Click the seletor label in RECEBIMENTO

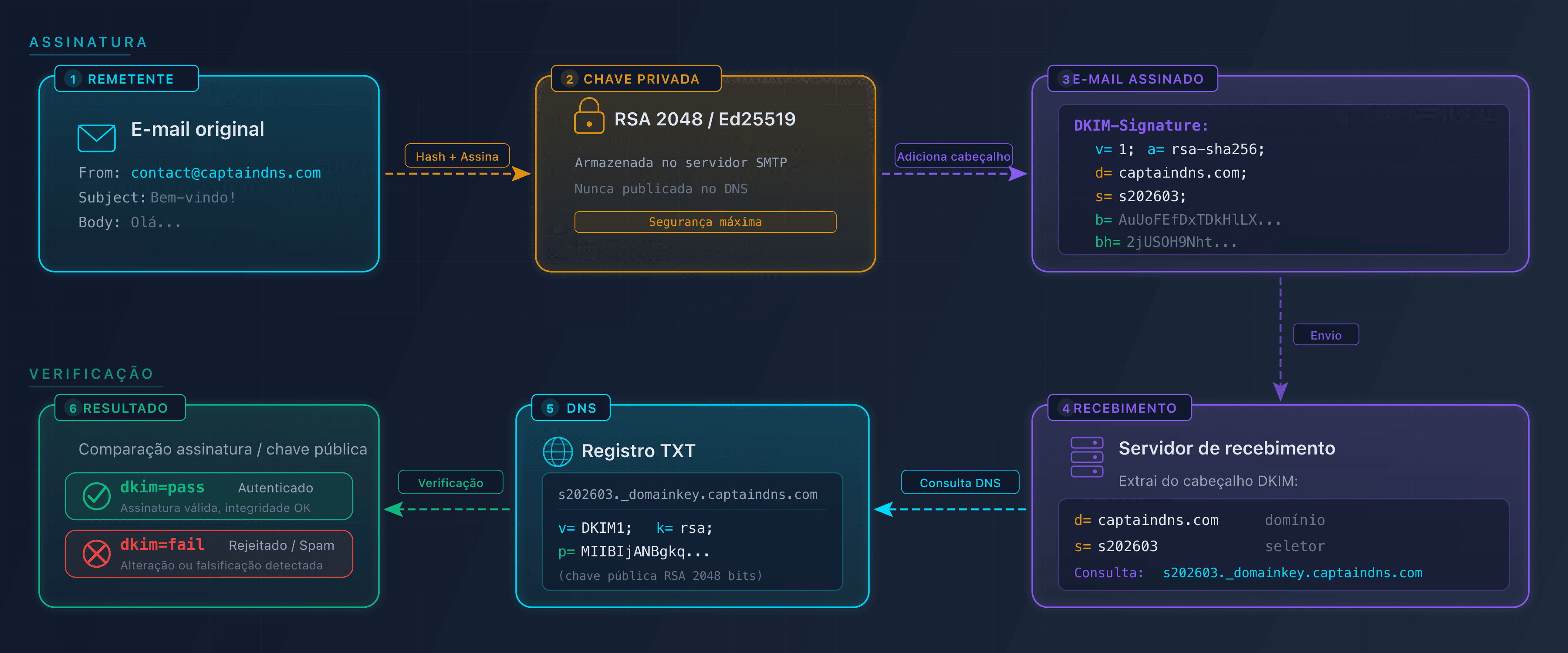pos(1295,546)
